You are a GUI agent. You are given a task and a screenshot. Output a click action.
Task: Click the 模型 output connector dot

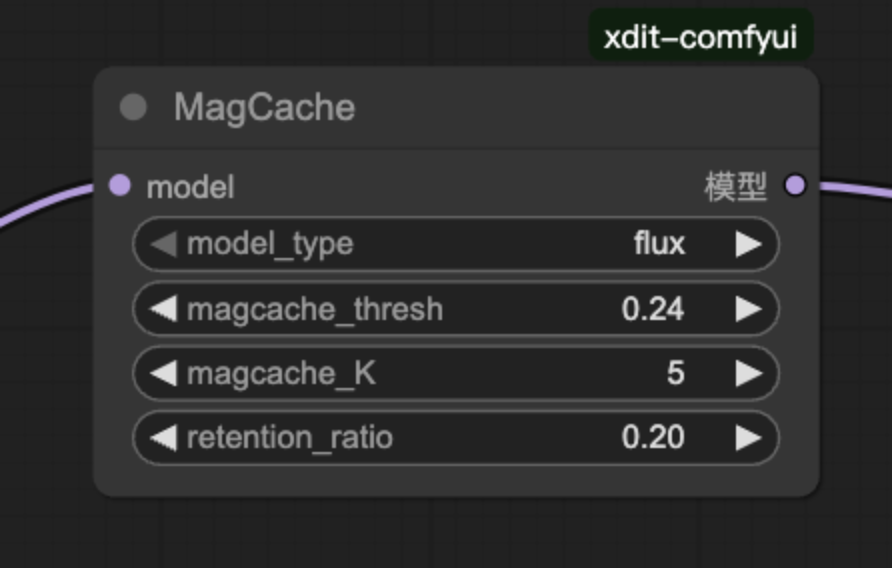click(795, 185)
